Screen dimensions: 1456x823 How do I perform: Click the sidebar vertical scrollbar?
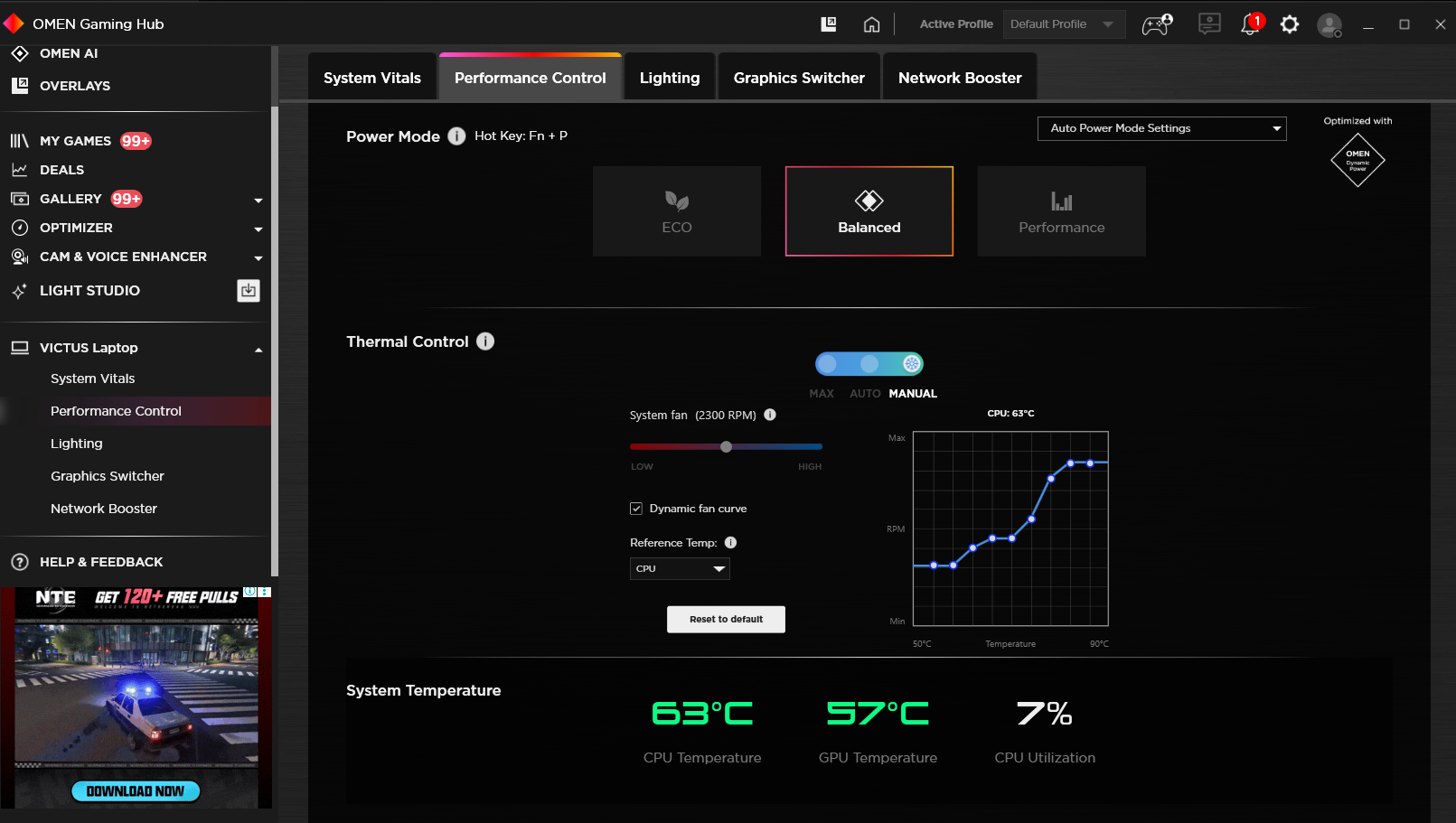[275, 341]
